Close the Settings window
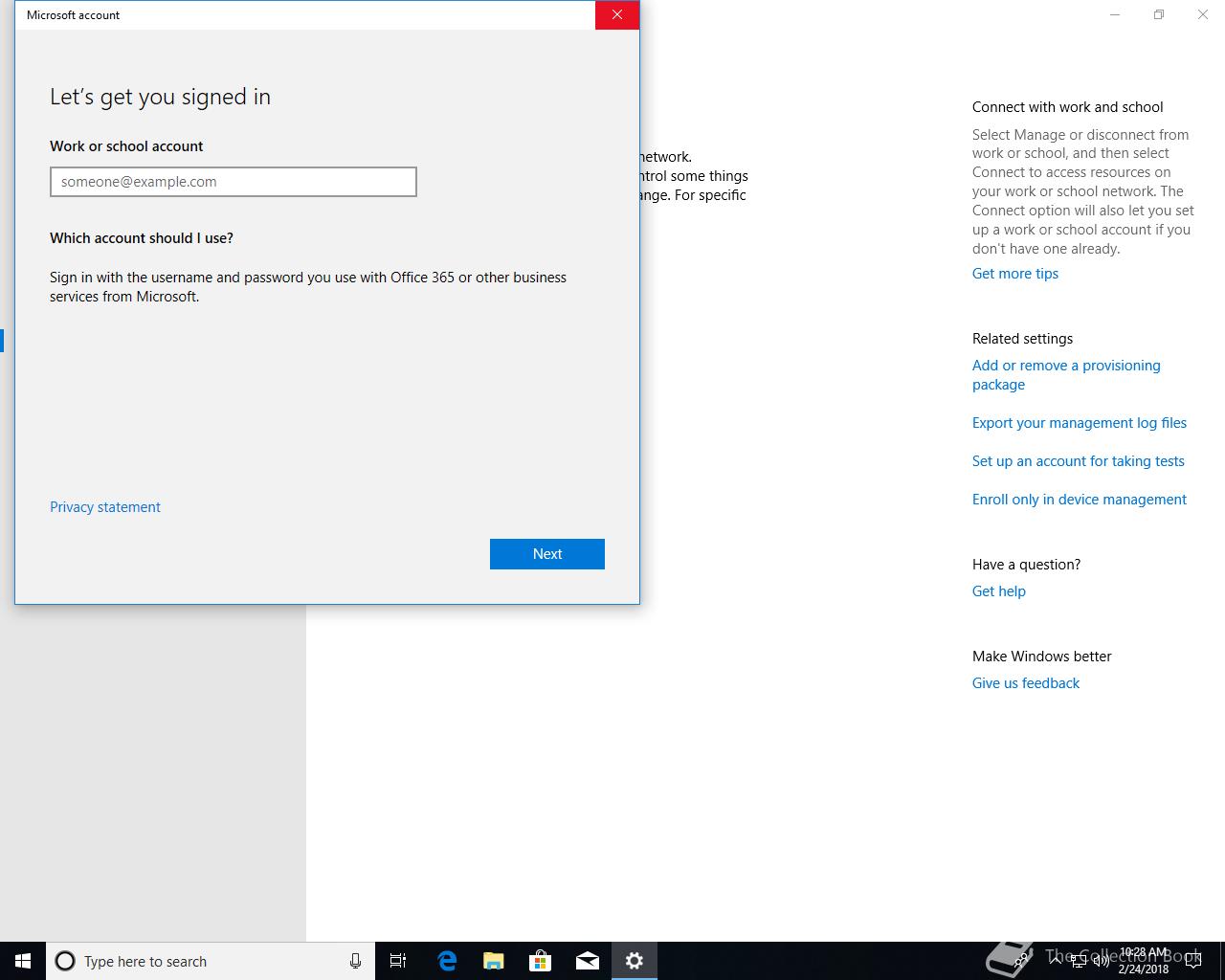Image resolution: width=1225 pixels, height=980 pixels. click(x=1203, y=15)
